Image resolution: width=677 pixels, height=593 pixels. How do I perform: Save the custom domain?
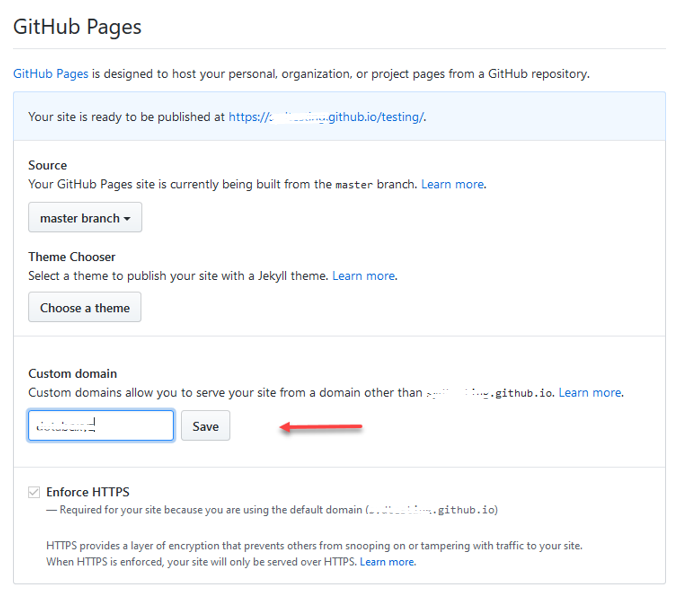[x=206, y=426]
